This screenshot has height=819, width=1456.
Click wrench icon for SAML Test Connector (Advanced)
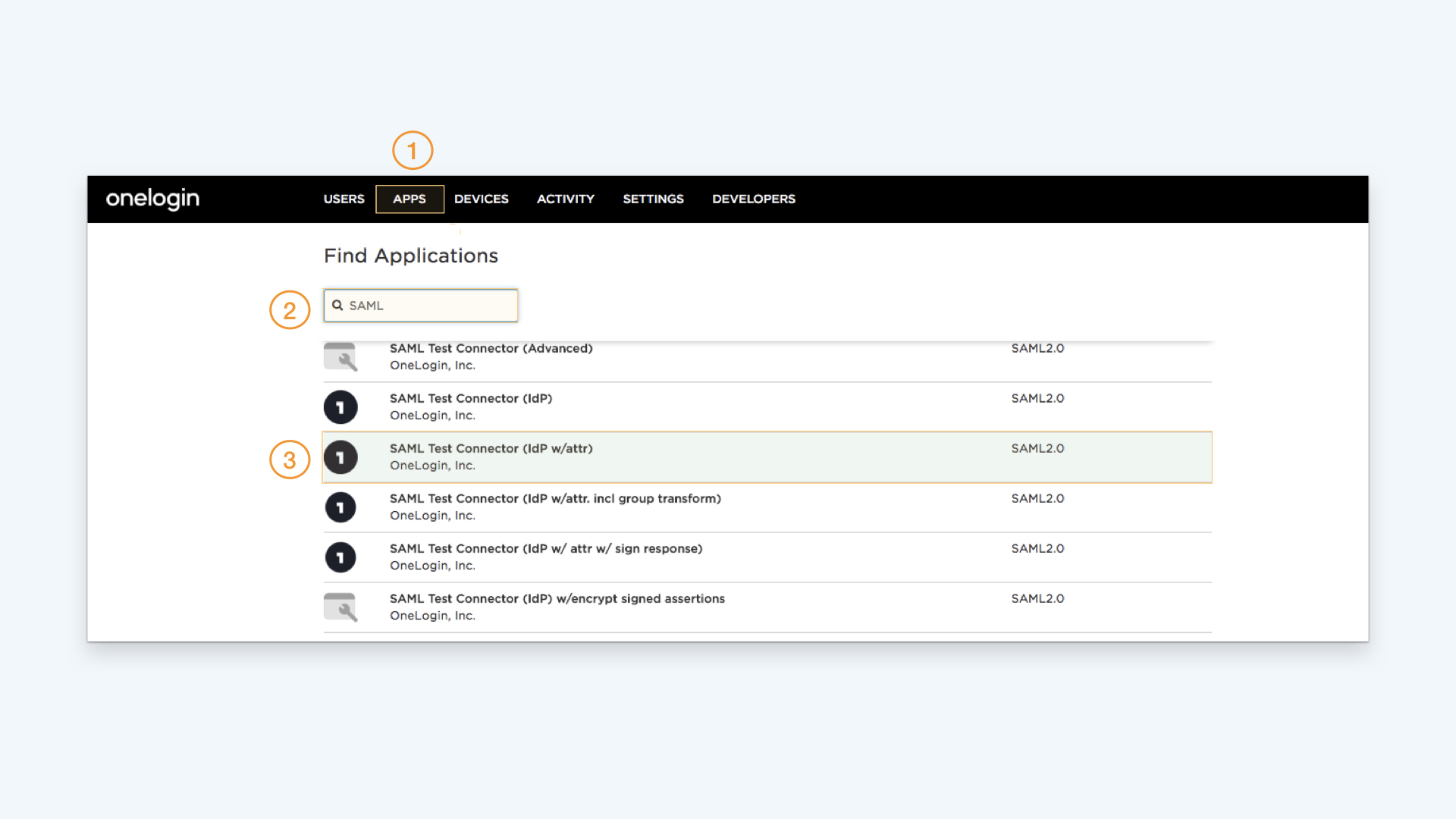(x=340, y=356)
